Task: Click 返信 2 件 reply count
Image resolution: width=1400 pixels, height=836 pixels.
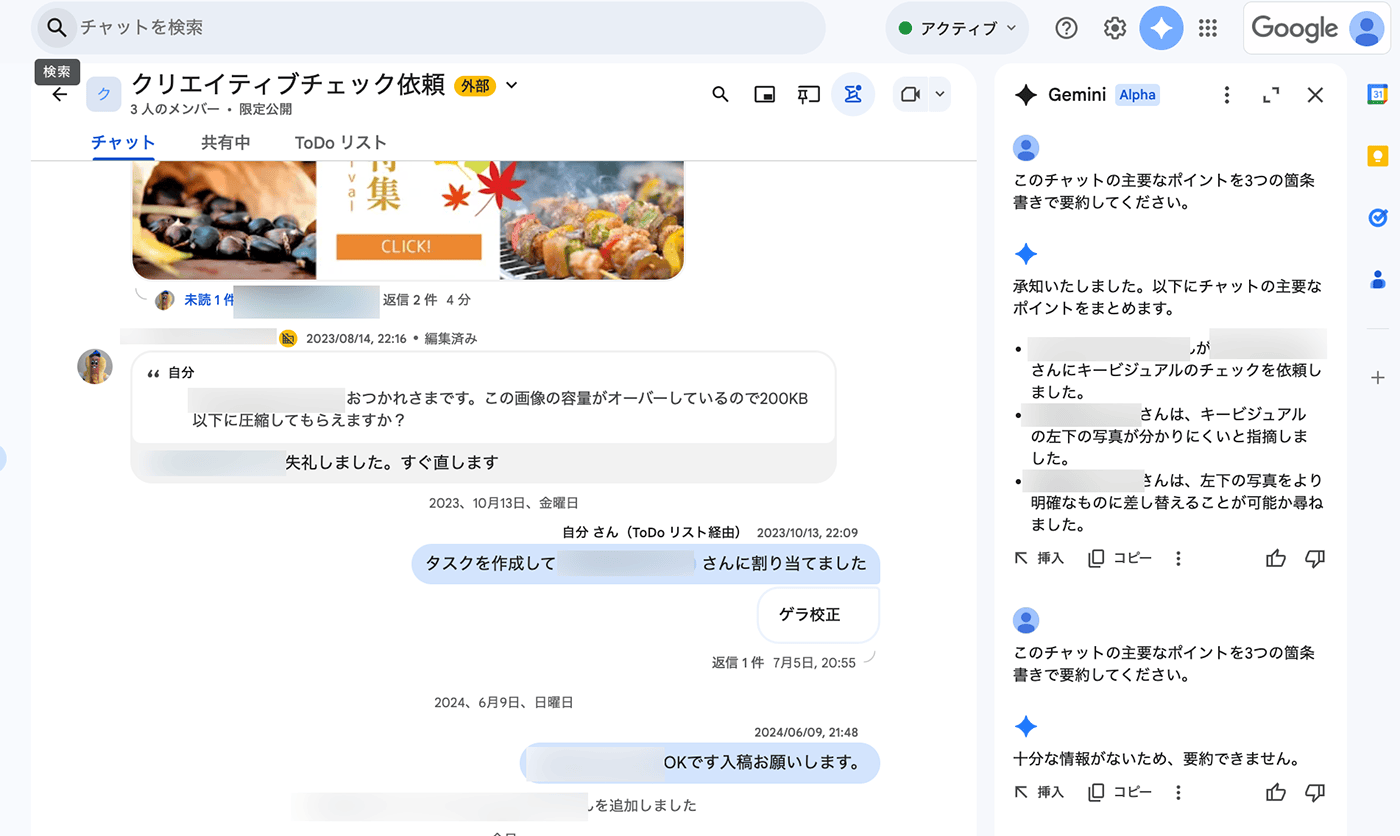Action: (x=410, y=300)
